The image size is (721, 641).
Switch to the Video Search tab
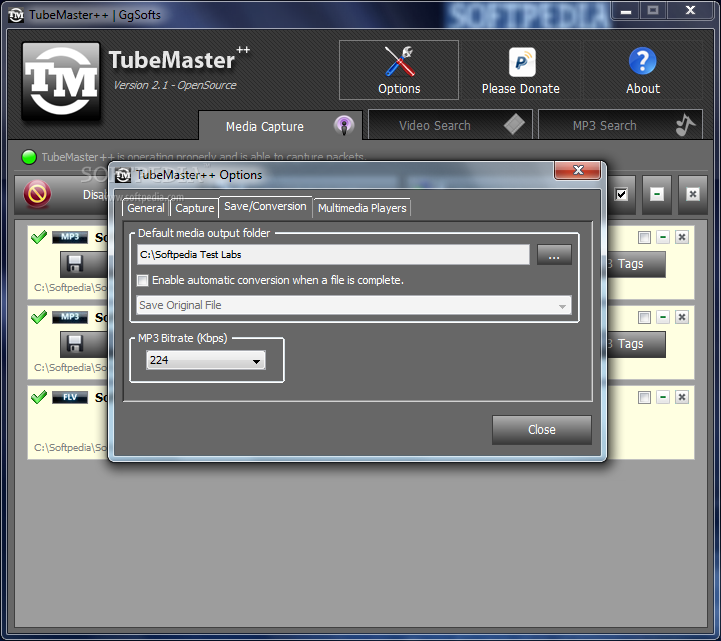(x=450, y=125)
